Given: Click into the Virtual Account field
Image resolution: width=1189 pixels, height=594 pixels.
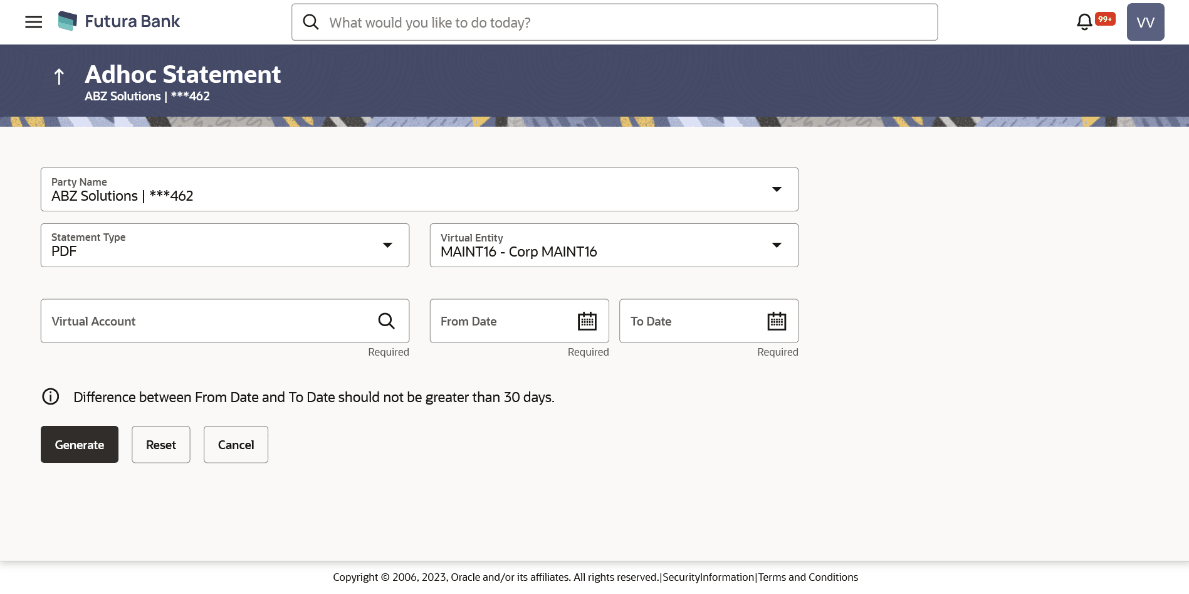Looking at the screenshot, I should [225, 321].
